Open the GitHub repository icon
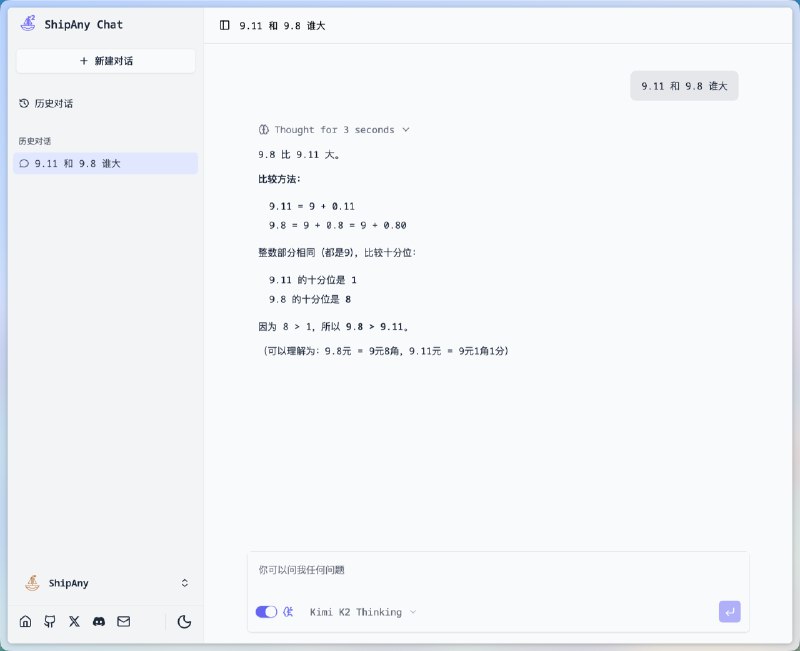This screenshot has width=800, height=651. click(49, 621)
